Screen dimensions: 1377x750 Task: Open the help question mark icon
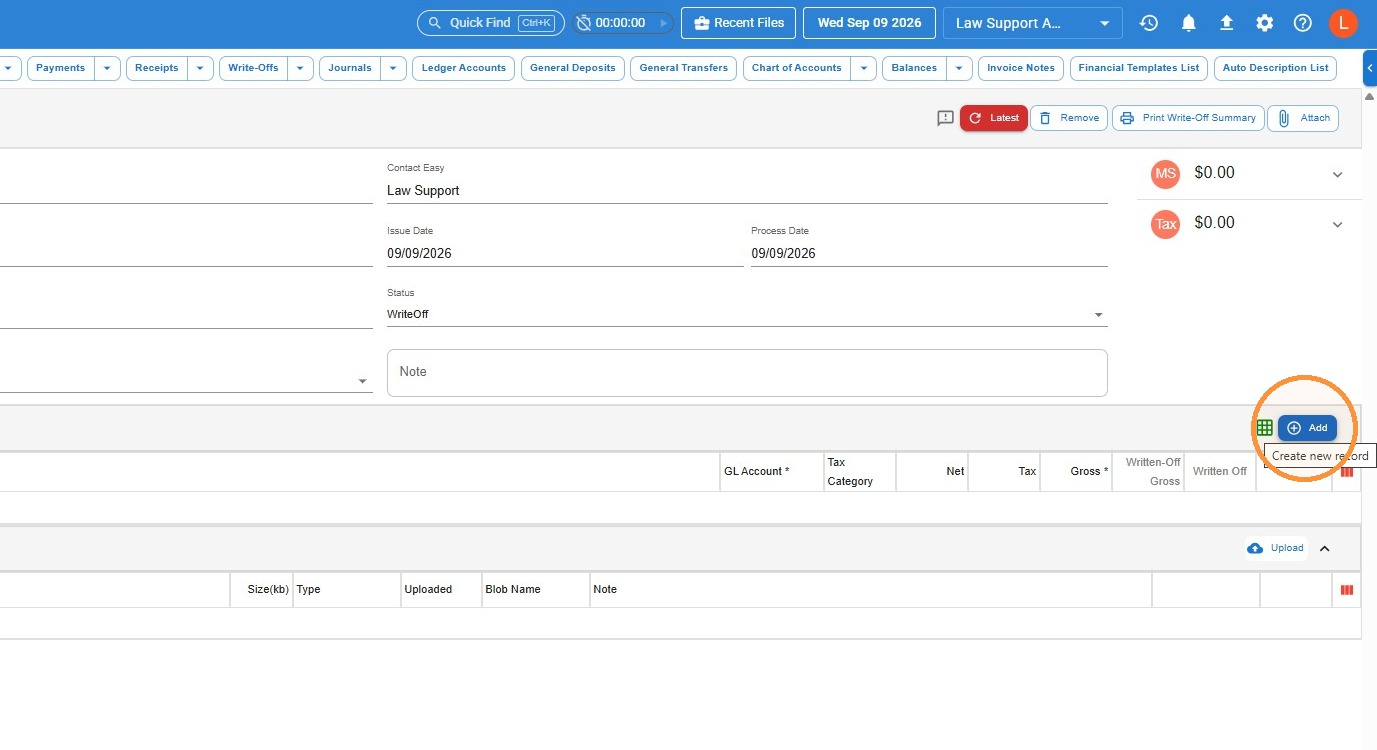[x=1303, y=23]
